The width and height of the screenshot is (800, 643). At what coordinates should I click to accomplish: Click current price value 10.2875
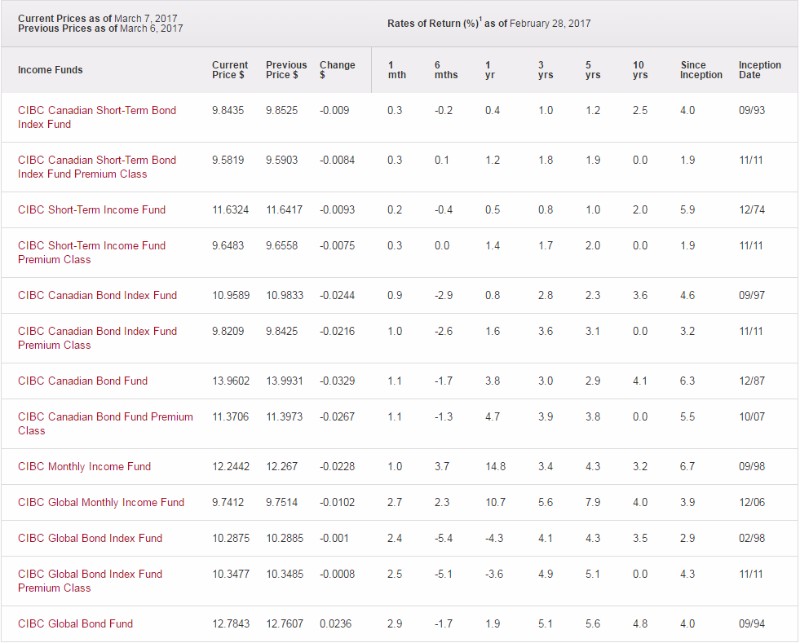(x=231, y=538)
